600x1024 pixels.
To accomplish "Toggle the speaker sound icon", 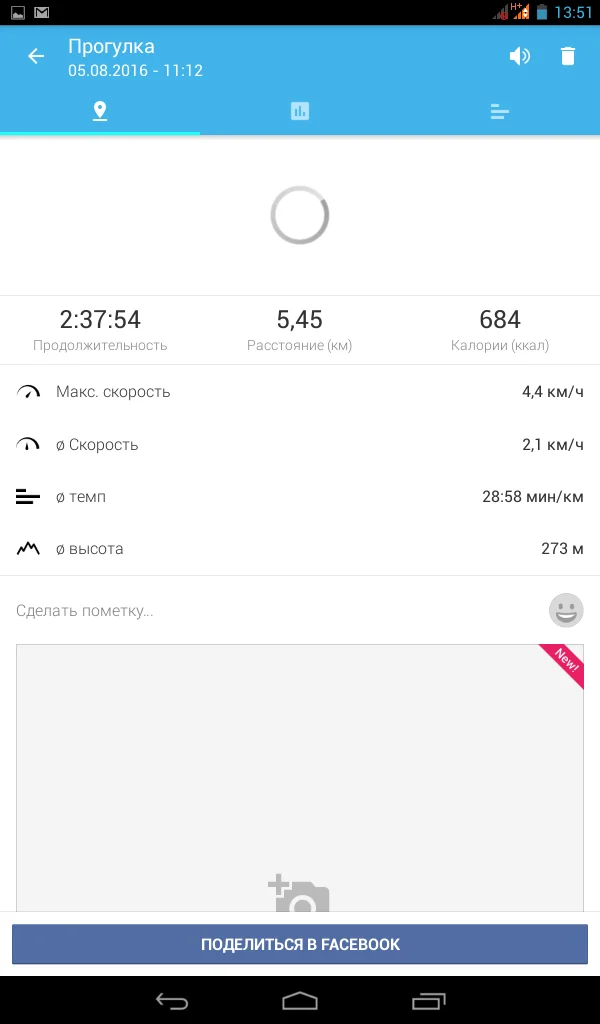I will point(519,56).
